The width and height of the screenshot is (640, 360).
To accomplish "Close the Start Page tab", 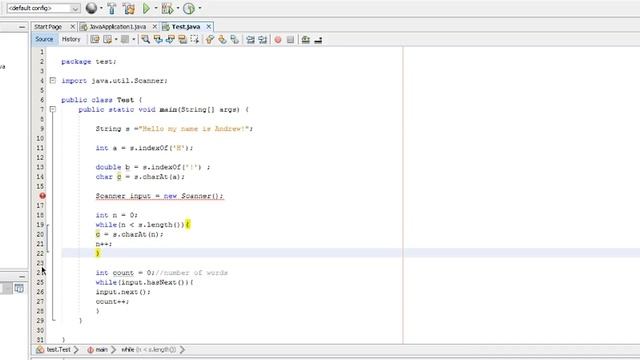I will coord(72,27).
